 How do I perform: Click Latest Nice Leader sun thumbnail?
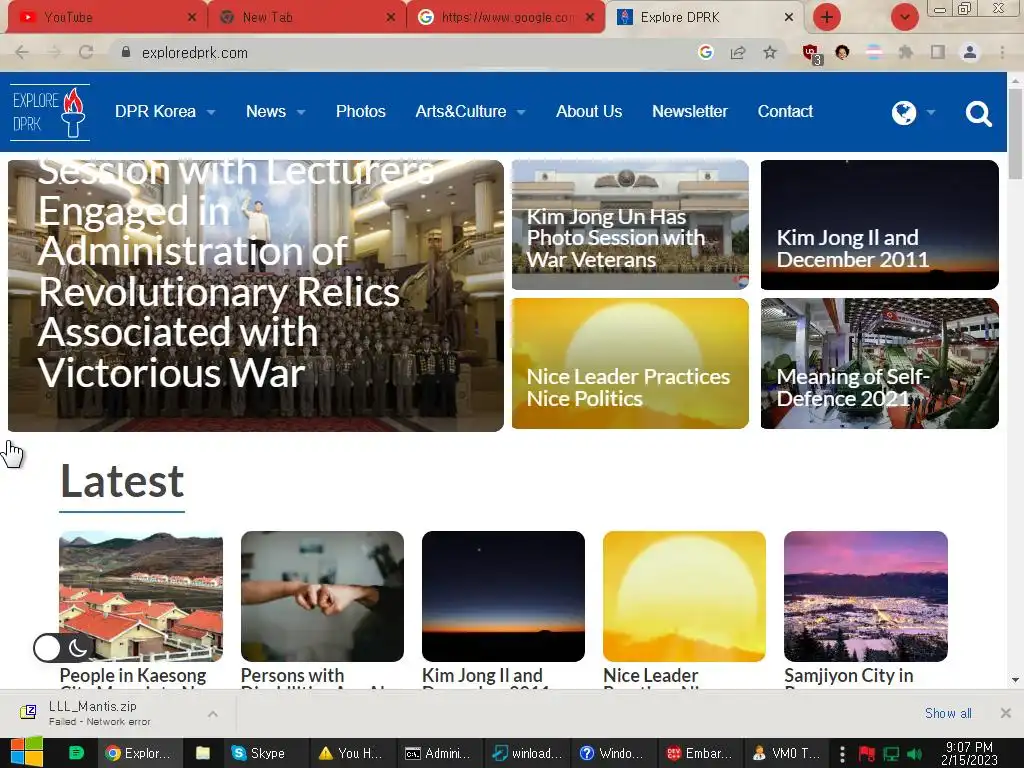point(684,596)
